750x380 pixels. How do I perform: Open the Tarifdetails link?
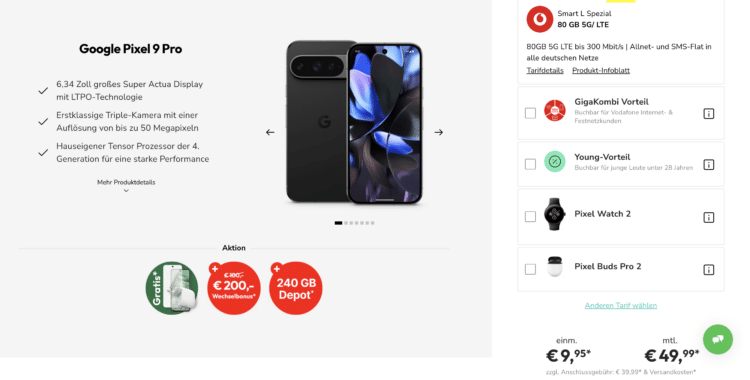545,70
